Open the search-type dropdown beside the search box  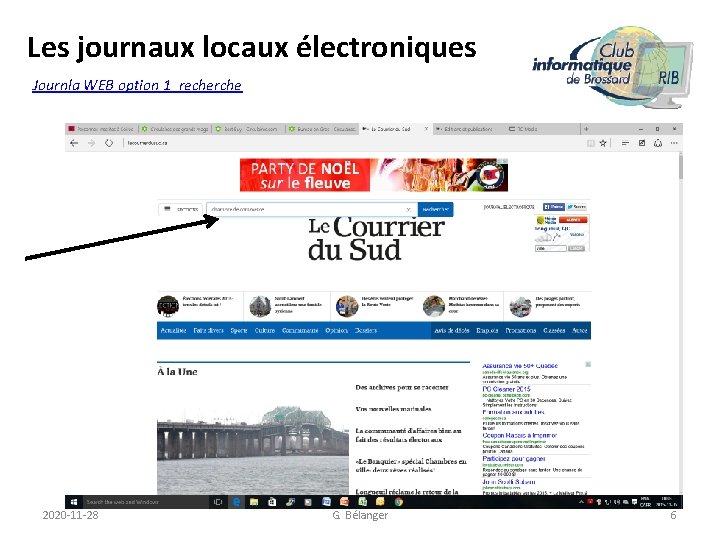pos(182,209)
